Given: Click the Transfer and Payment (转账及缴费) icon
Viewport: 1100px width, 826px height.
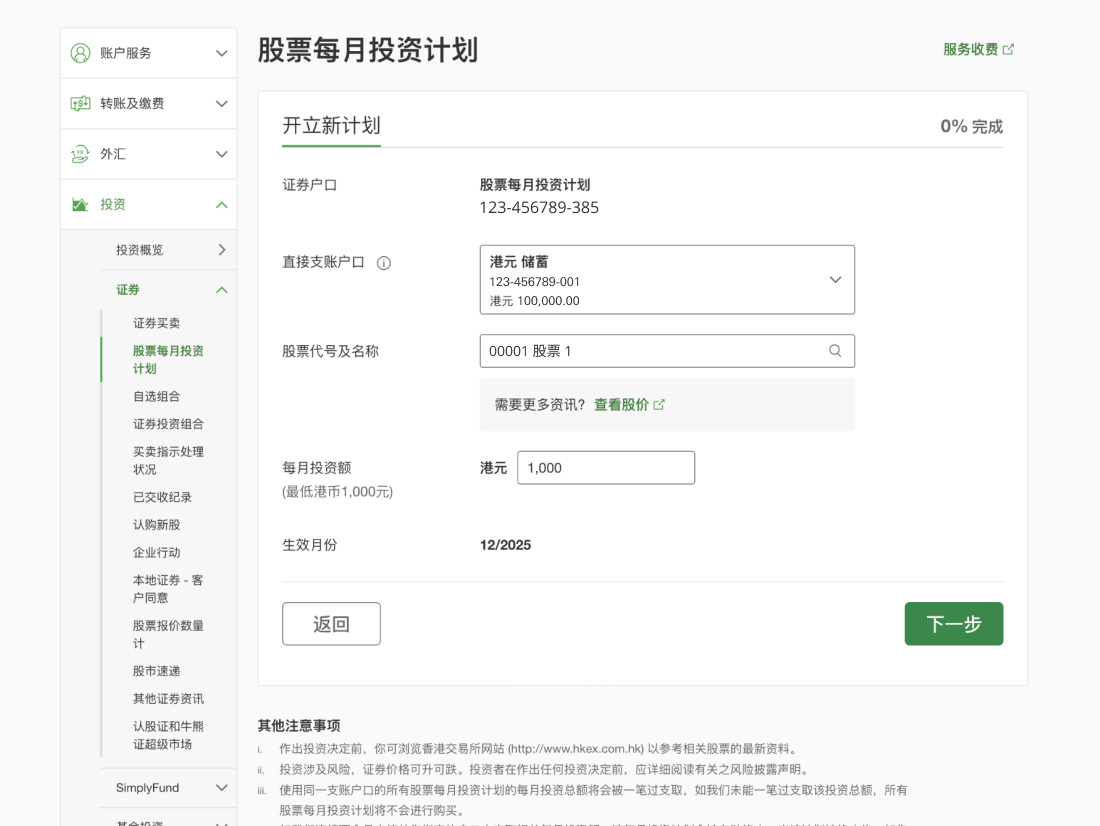Looking at the screenshot, I should 81,104.
